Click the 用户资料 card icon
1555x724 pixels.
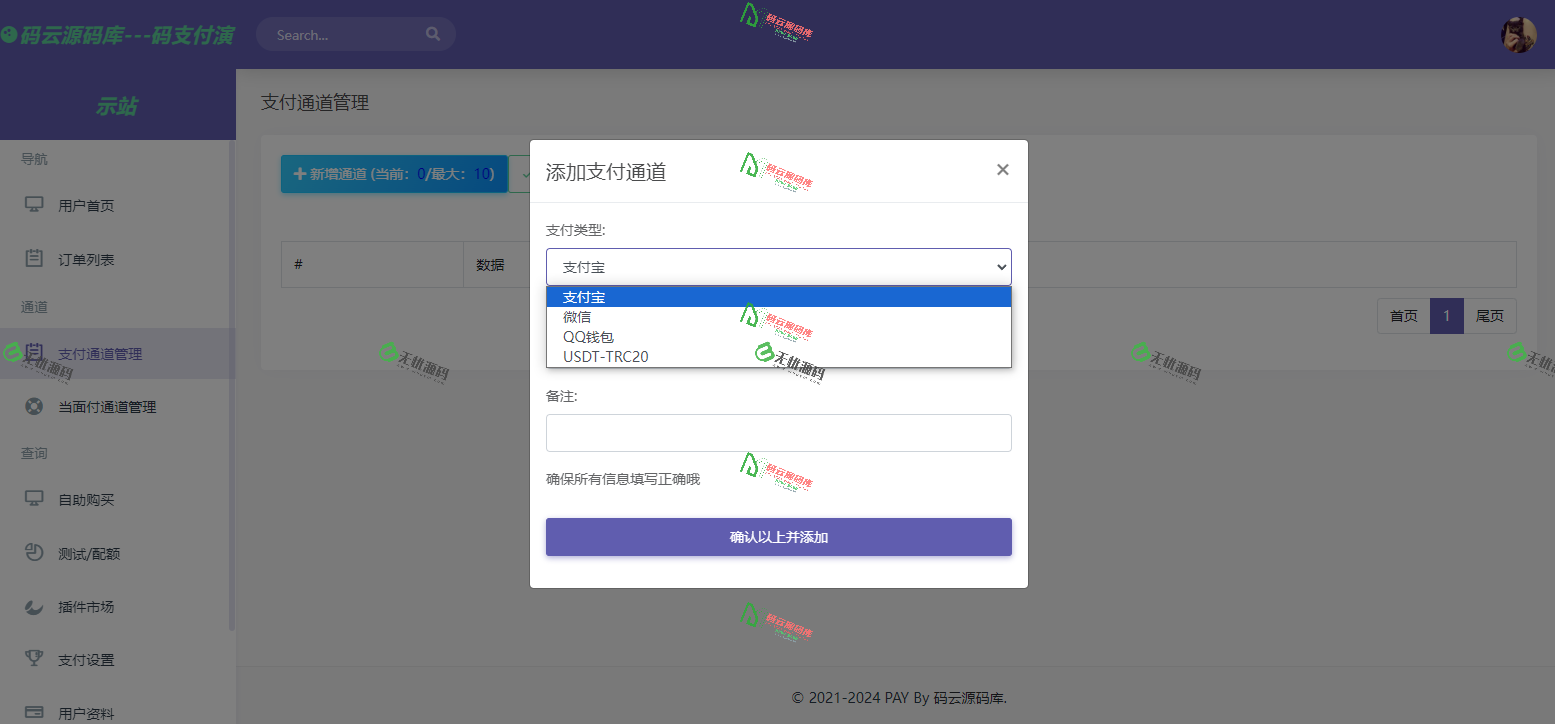[x=33, y=712]
